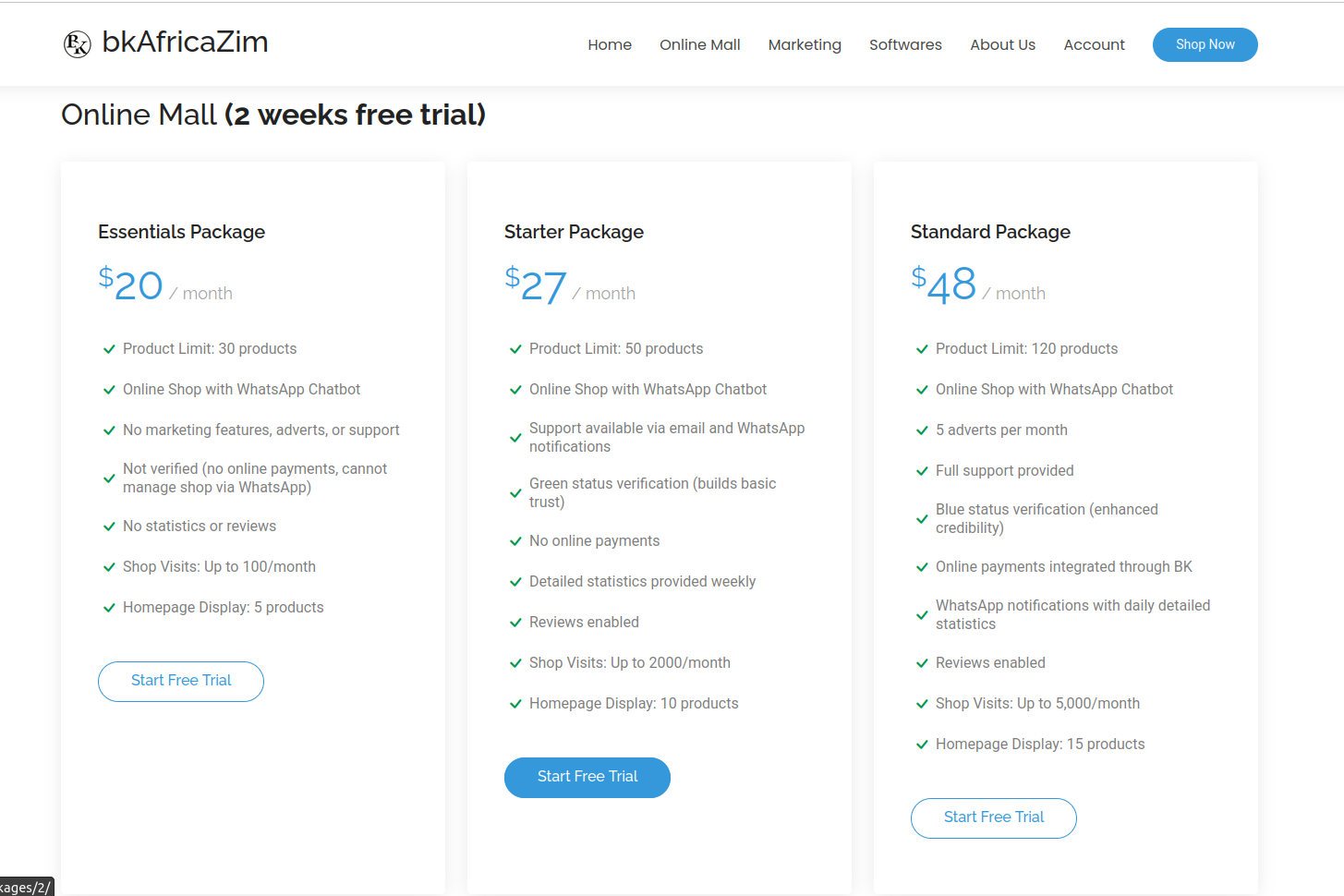
Task: Open the About Us page
Action: [x=1002, y=44]
